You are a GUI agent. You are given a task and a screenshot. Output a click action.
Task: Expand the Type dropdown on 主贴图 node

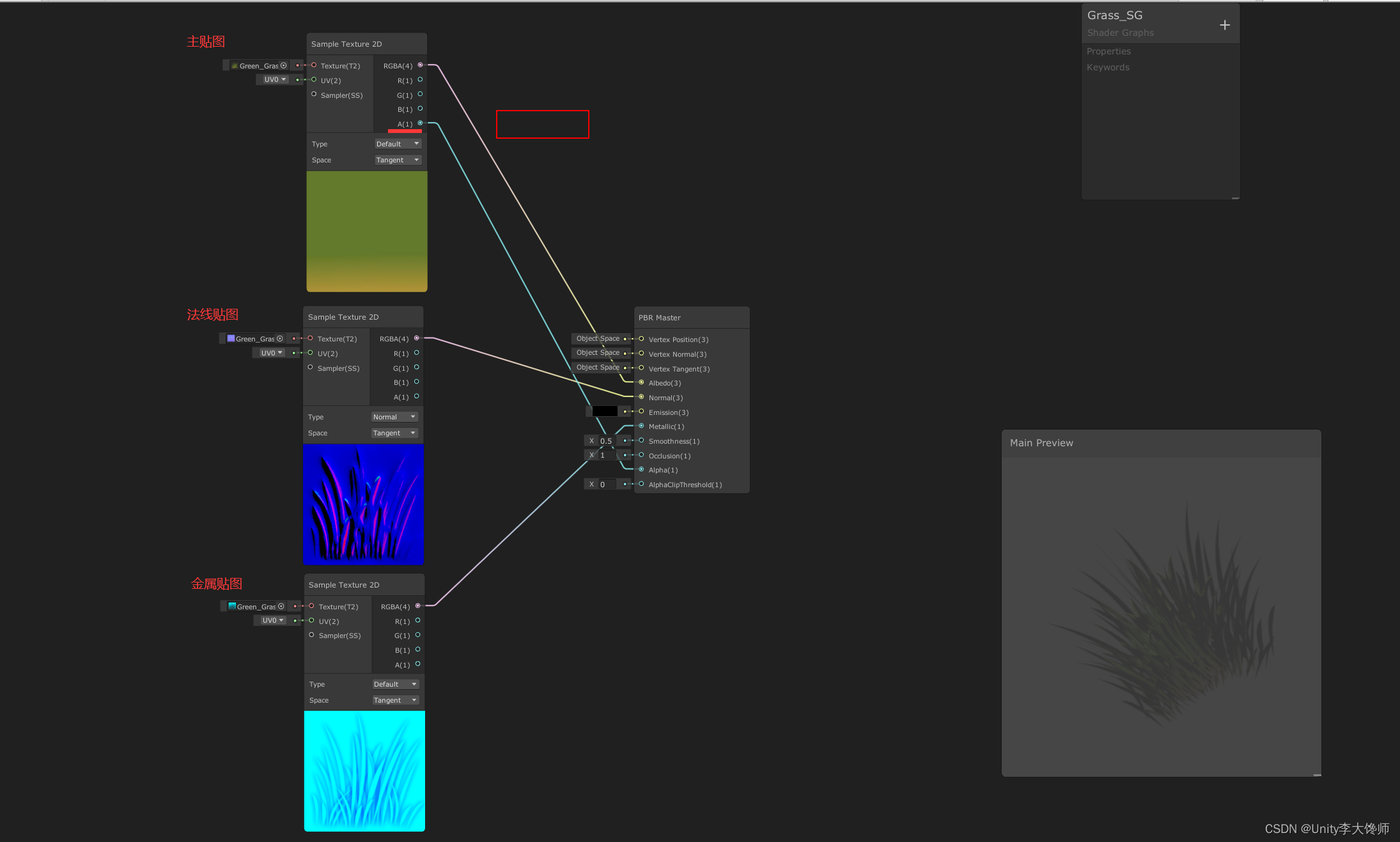pos(395,144)
